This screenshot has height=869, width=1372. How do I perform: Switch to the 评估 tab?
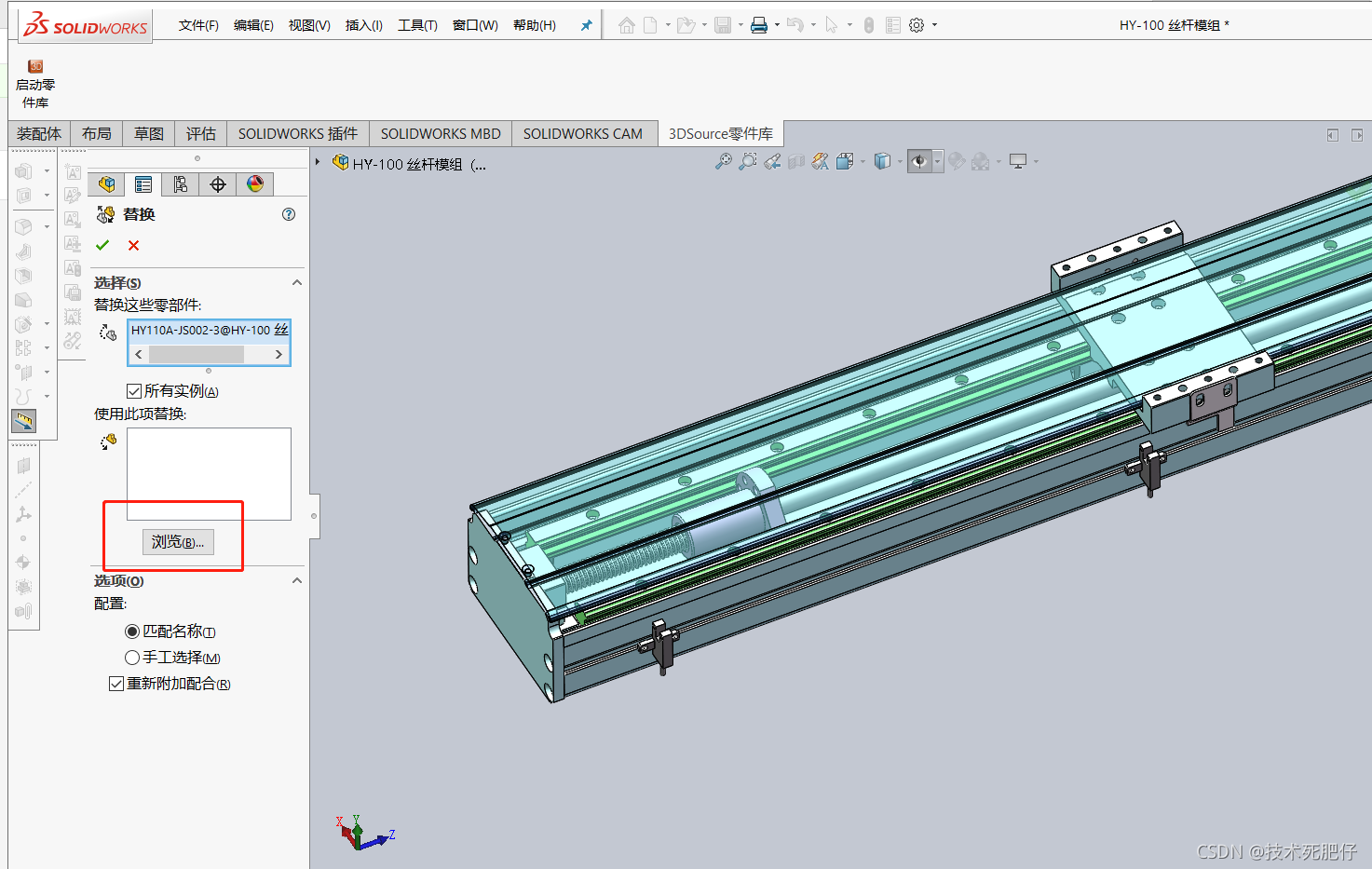pyautogui.click(x=200, y=134)
